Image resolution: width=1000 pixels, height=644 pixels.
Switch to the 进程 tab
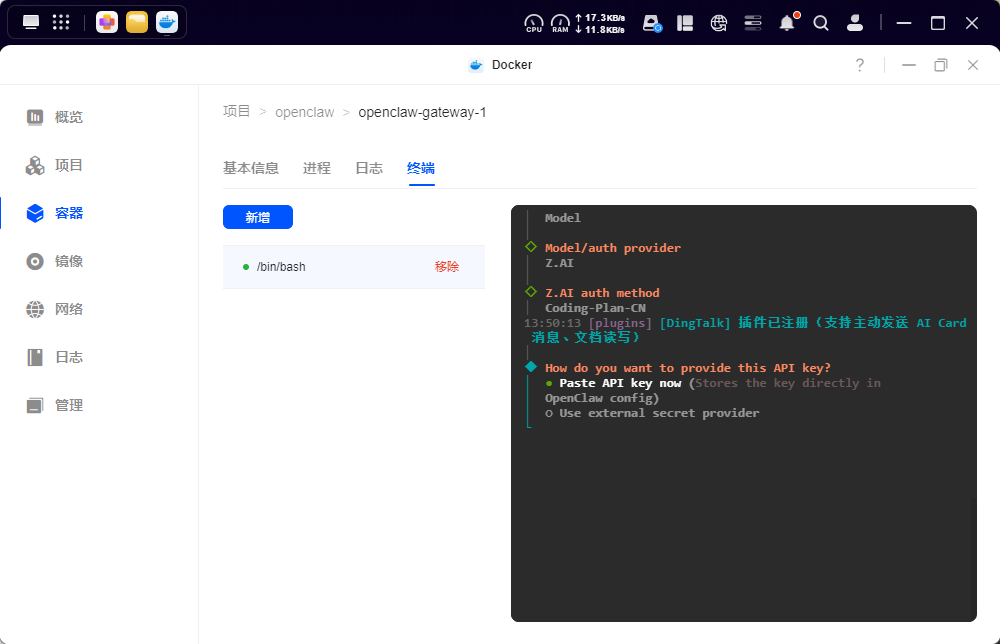point(316,168)
